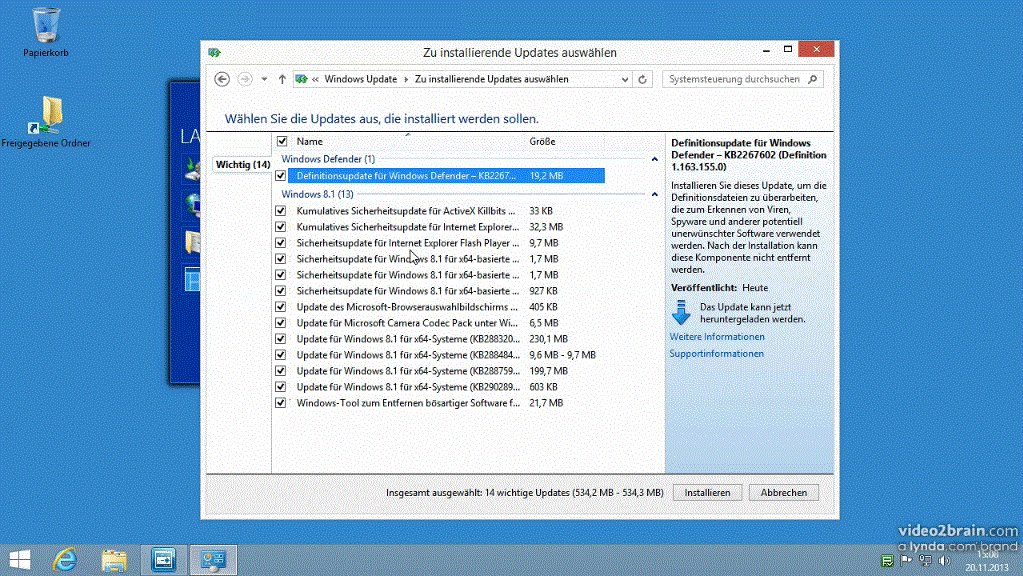Switch to the Server Manager taskbar app
This screenshot has height=576, width=1023.
pos(163,560)
